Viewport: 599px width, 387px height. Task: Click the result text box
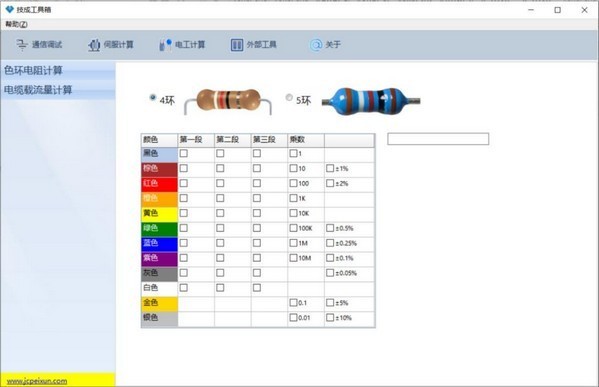pos(438,139)
